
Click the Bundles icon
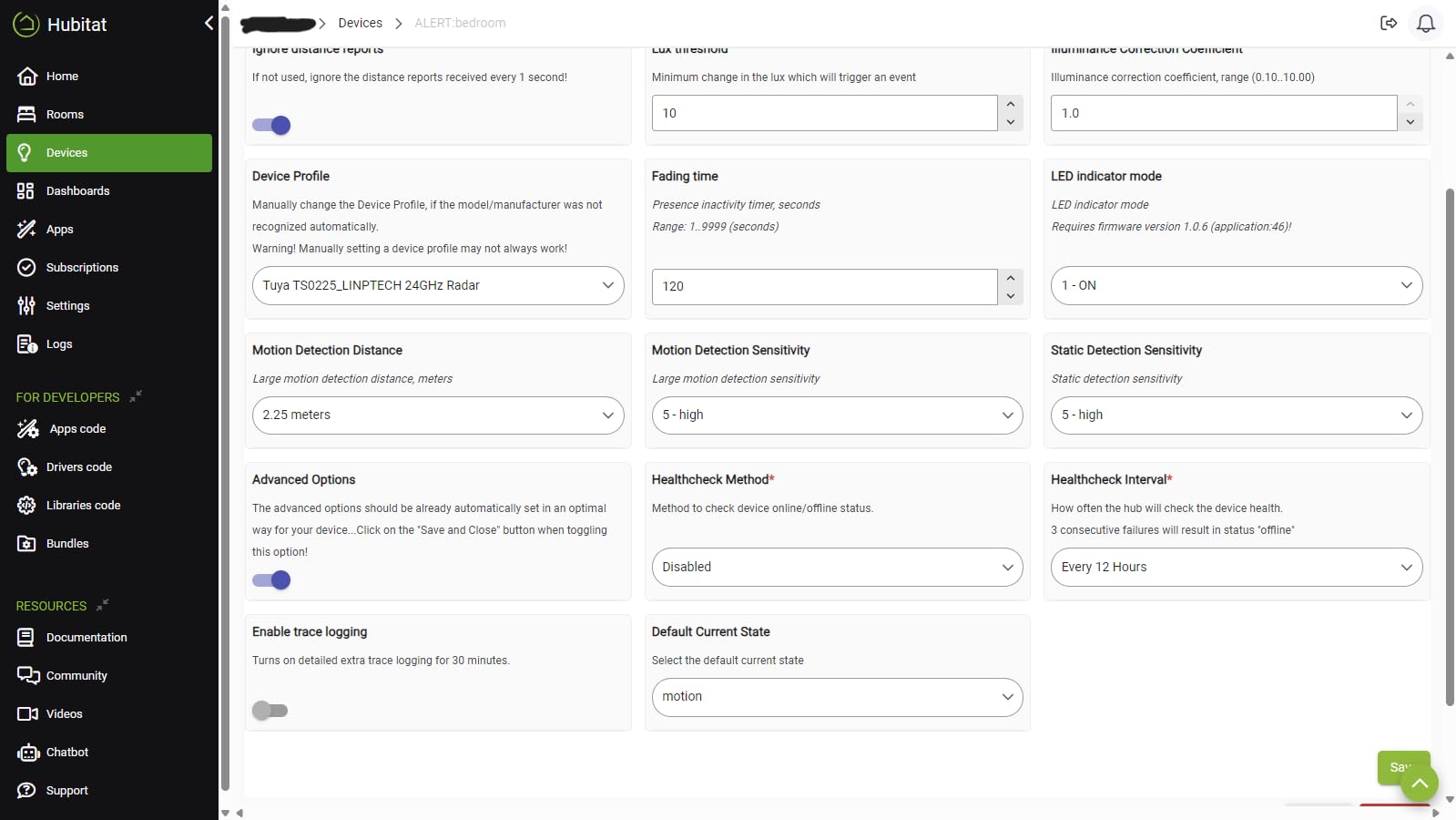26,544
